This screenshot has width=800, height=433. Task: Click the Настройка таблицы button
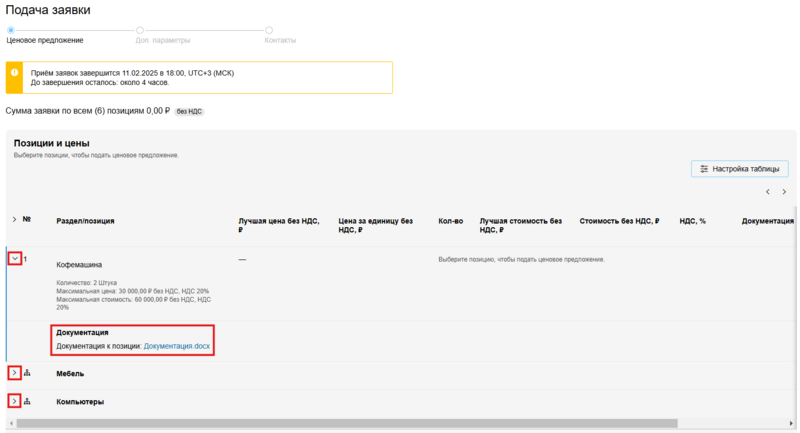[740, 169]
